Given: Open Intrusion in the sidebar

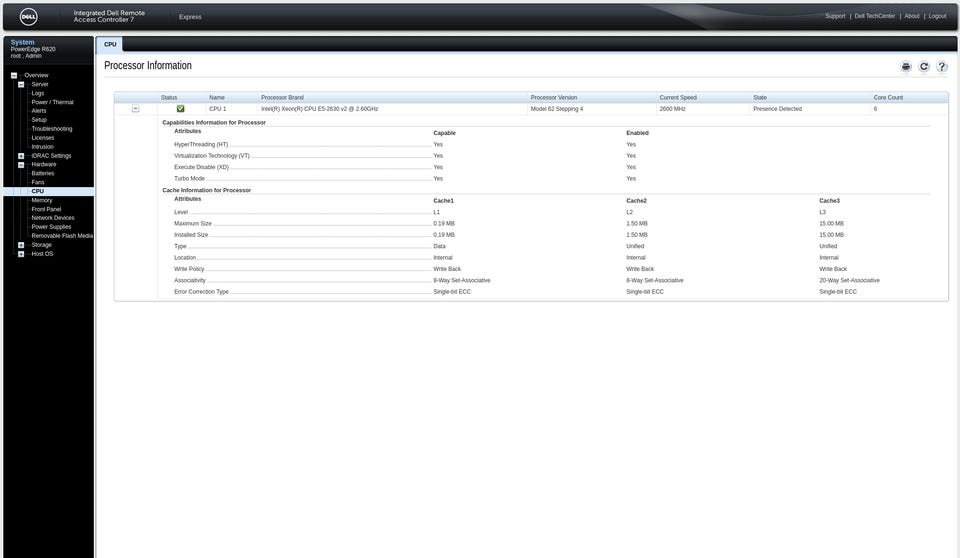Looking at the screenshot, I should [42, 147].
